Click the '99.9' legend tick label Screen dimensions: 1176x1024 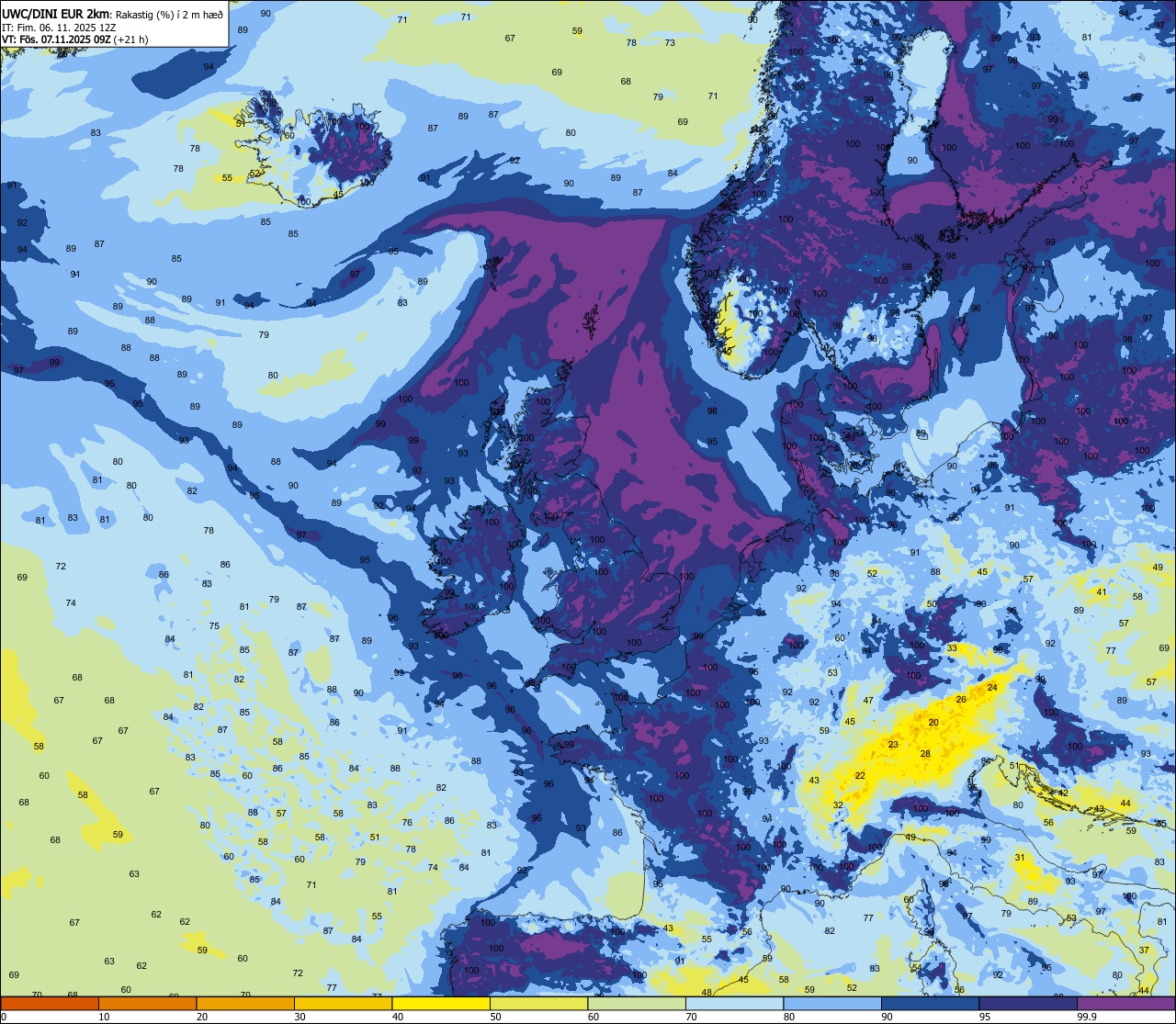[1087, 1017]
